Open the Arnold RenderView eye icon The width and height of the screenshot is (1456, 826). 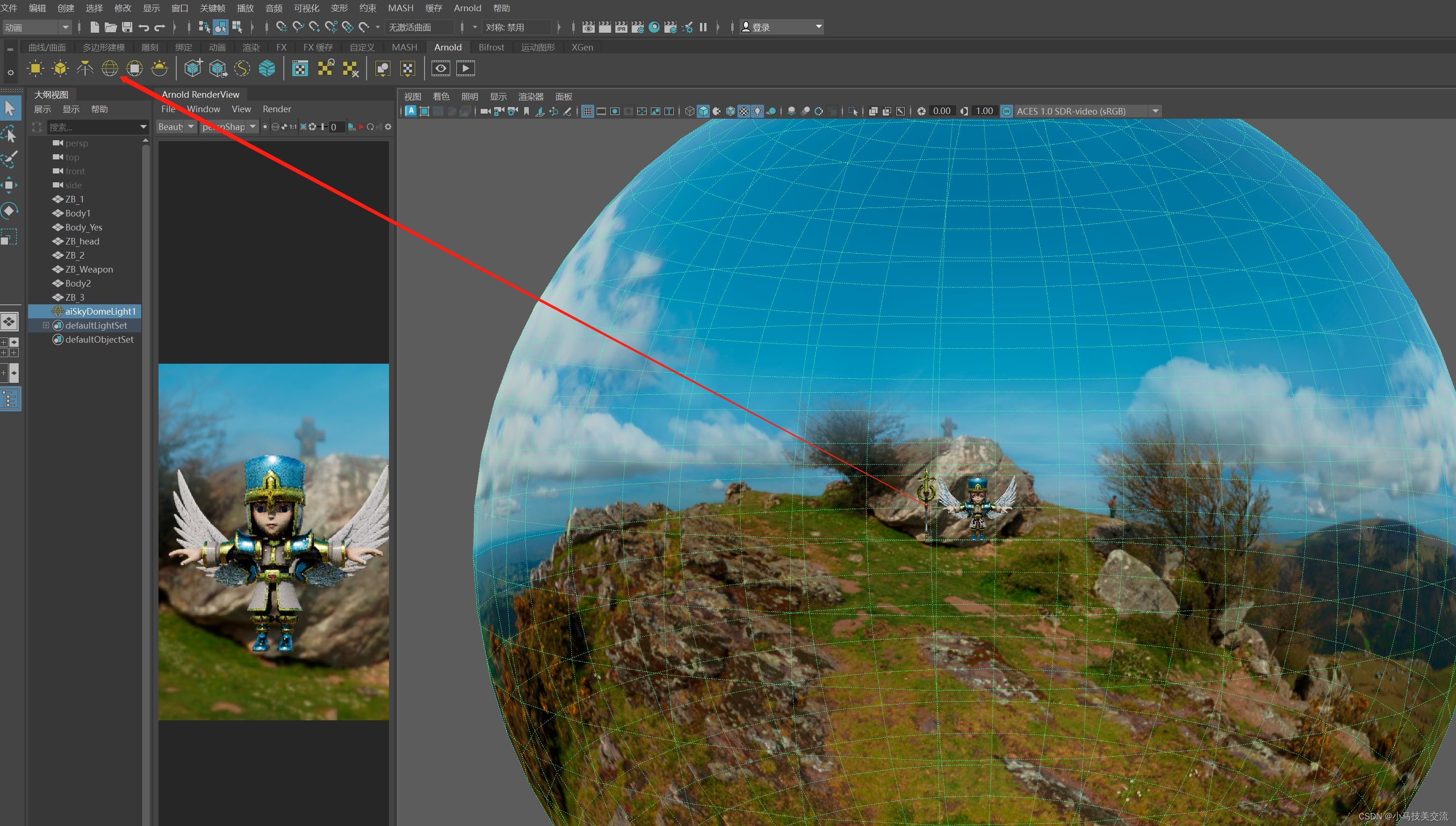point(440,69)
